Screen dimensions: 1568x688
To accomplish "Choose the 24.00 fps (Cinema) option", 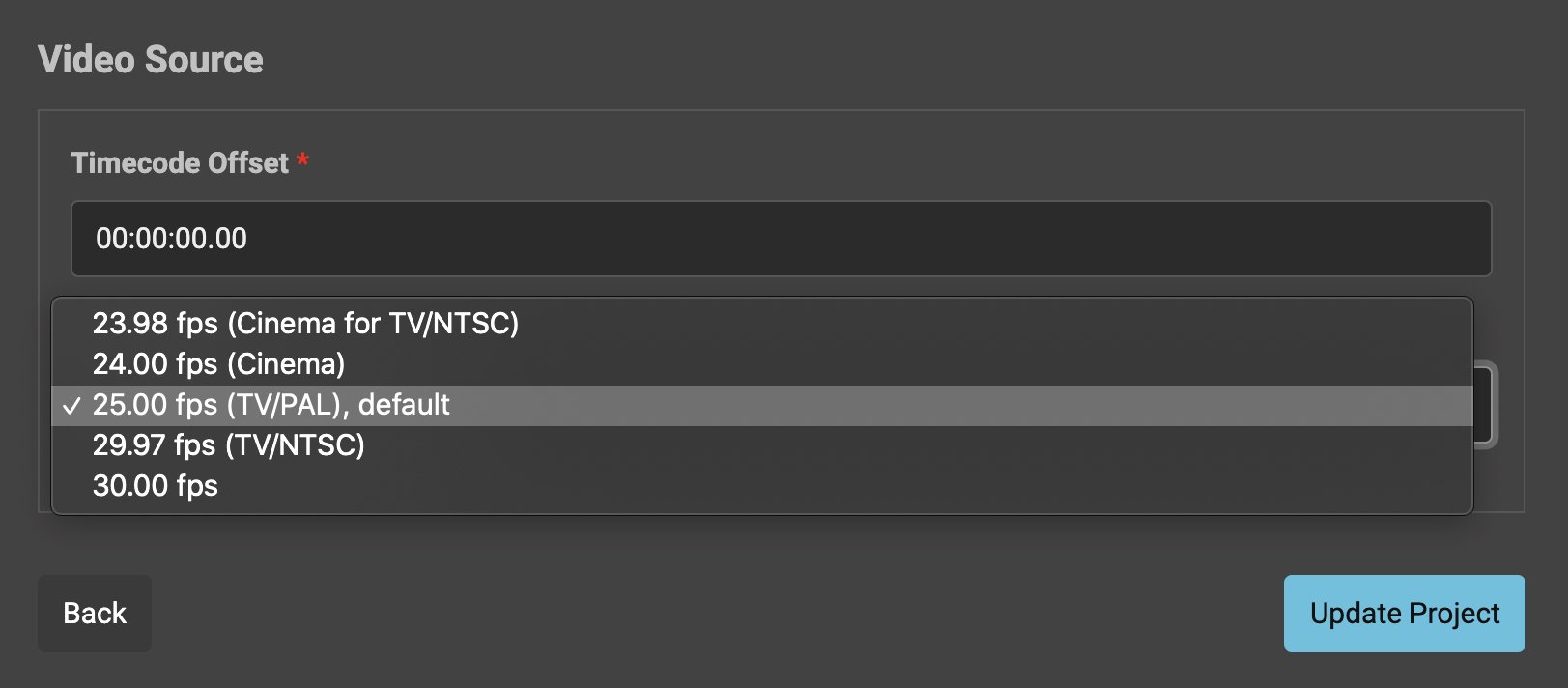I will click(762, 364).
